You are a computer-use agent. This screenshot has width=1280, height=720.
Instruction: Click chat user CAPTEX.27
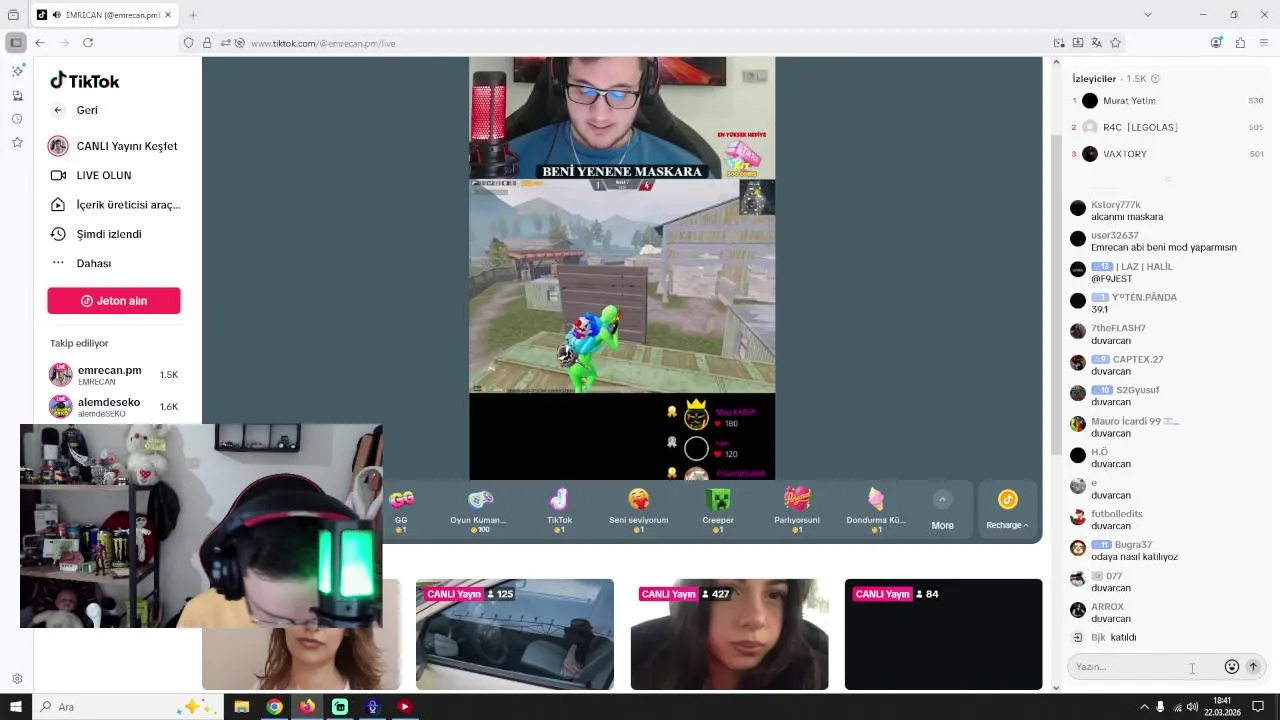tap(1138, 359)
